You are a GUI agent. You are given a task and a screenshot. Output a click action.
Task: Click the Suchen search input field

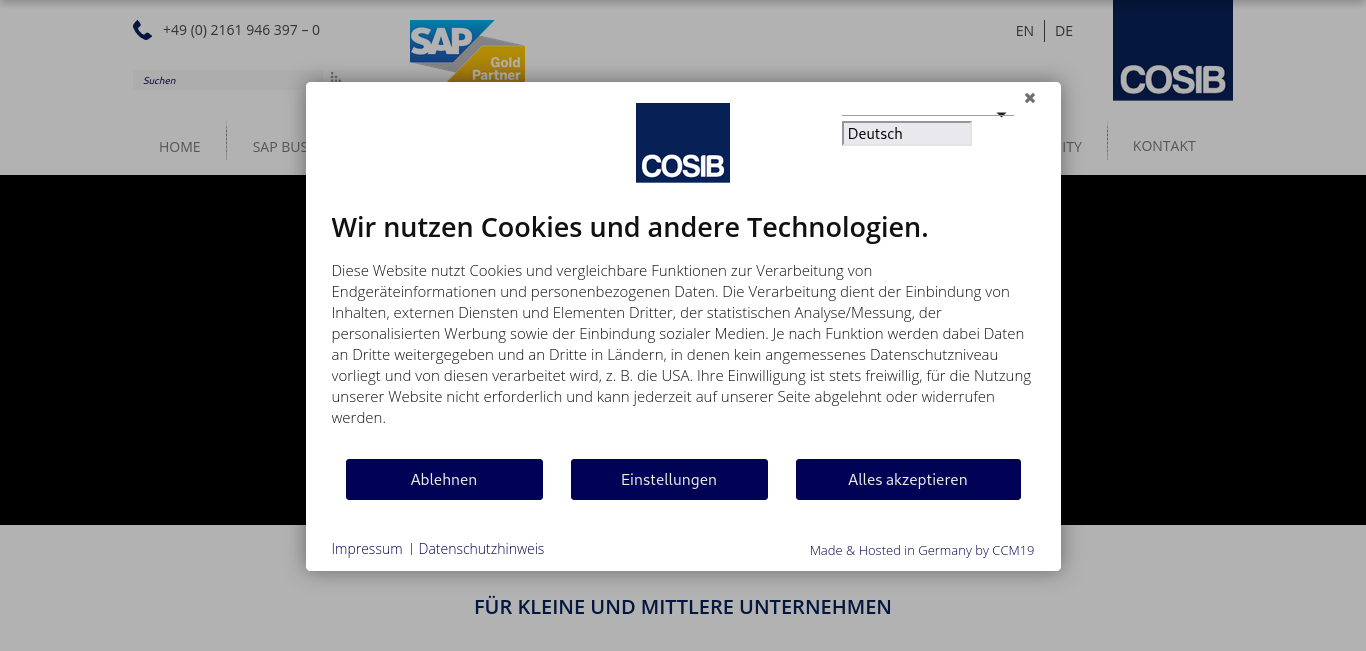click(230, 80)
